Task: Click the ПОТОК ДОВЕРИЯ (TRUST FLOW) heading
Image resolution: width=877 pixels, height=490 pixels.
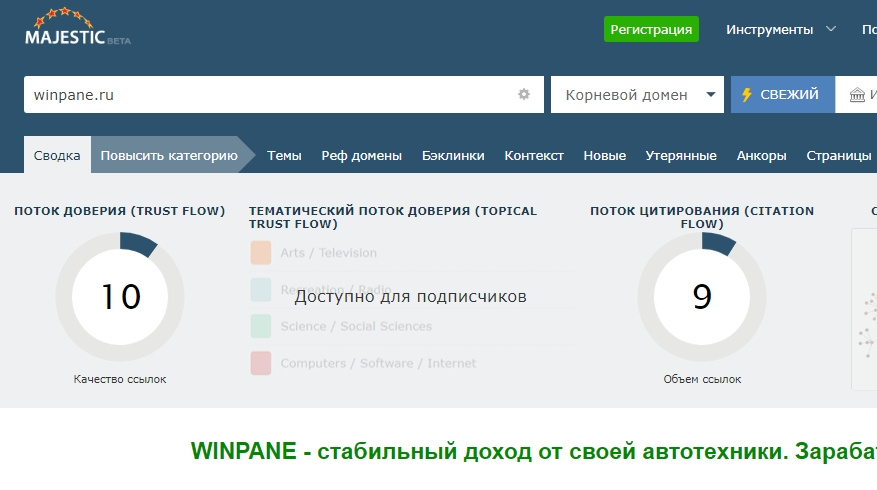Action: pos(120,211)
